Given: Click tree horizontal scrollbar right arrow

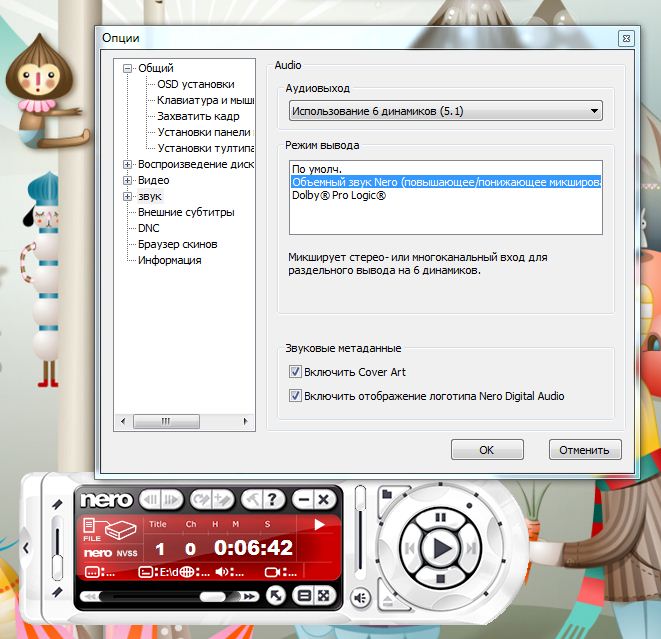Looking at the screenshot, I should 246,421.
